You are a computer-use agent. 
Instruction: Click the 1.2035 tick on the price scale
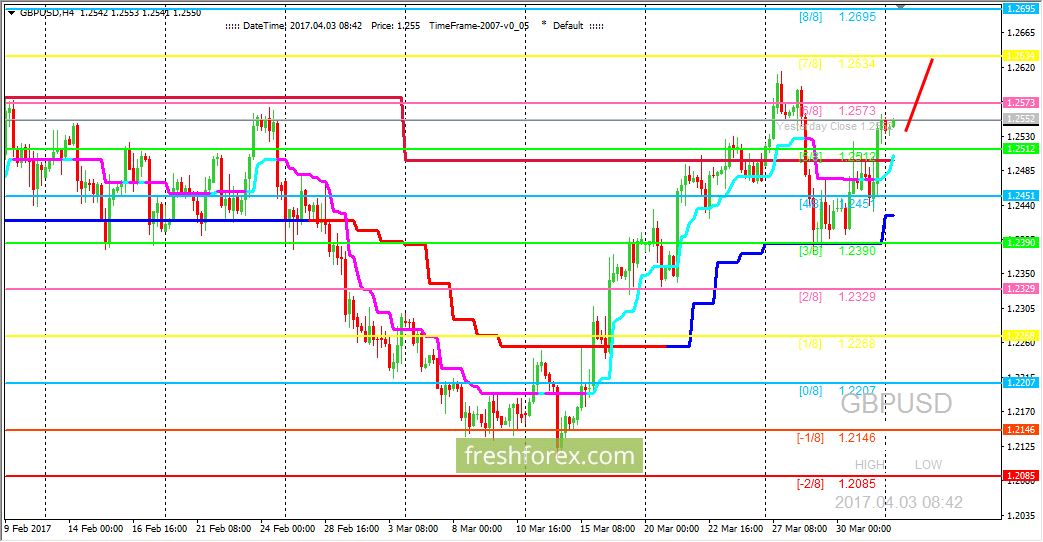1021,515
